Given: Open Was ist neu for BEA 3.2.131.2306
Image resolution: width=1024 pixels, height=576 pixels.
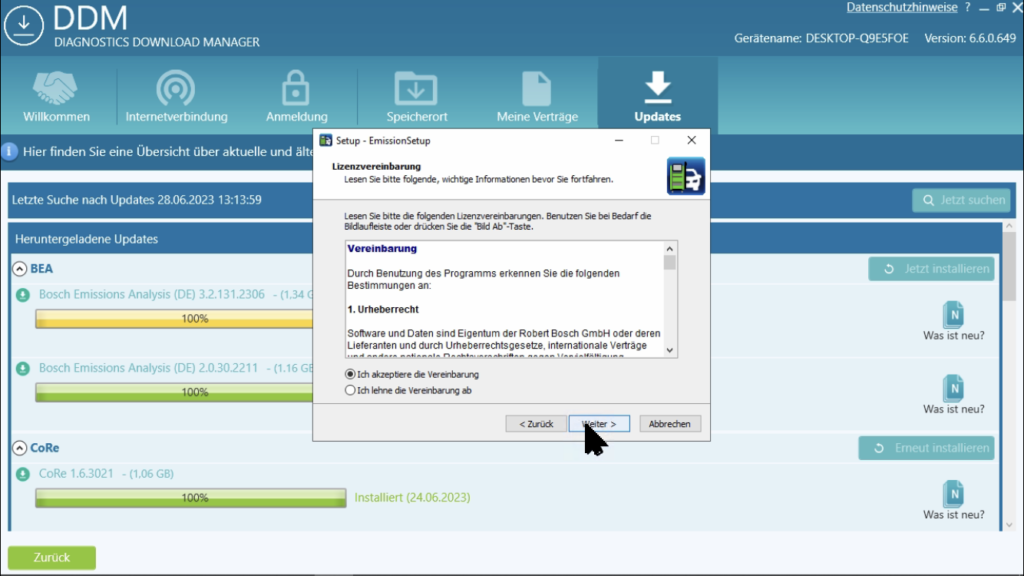Looking at the screenshot, I should (x=953, y=321).
